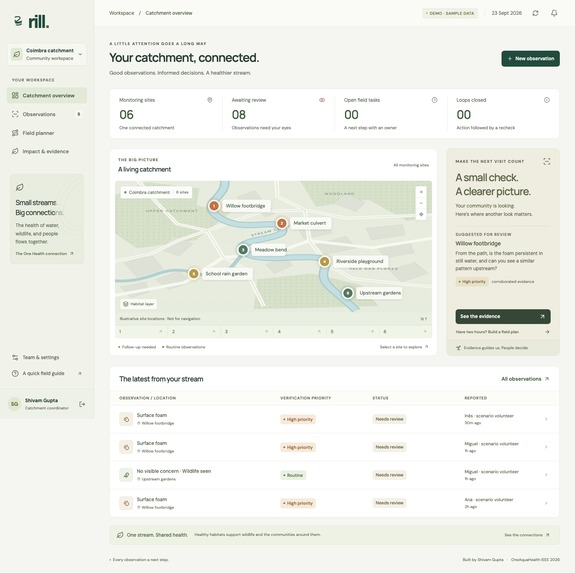Click the foam icon on the Miguel 1h ago foam row
The width and height of the screenshot is (575, 573).
126,447
